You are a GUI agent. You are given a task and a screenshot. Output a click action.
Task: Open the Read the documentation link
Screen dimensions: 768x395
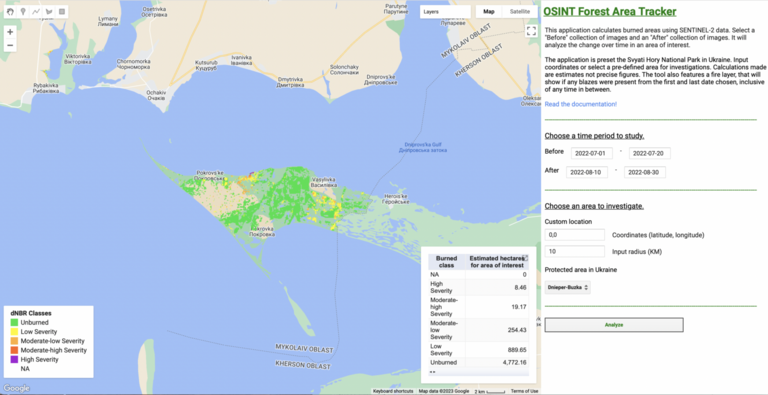(581, 104)
